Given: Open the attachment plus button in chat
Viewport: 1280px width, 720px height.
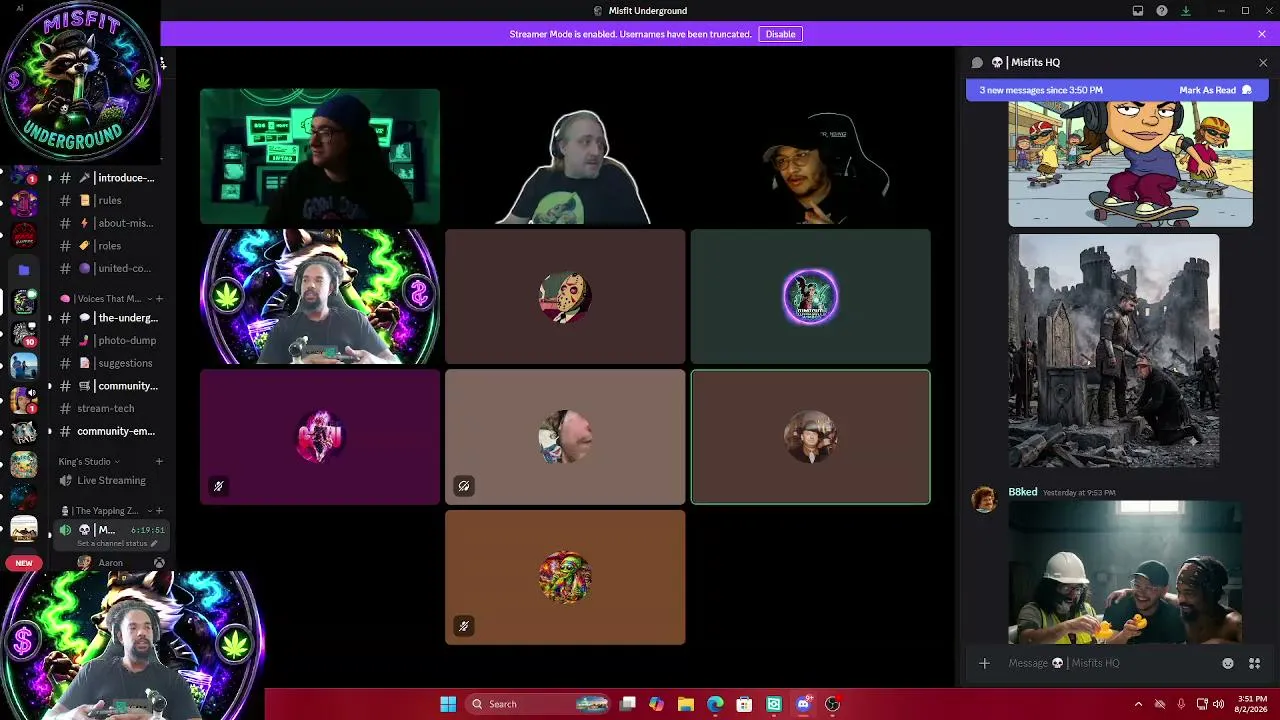Looking at the screenshot, I should coord(984,663).
